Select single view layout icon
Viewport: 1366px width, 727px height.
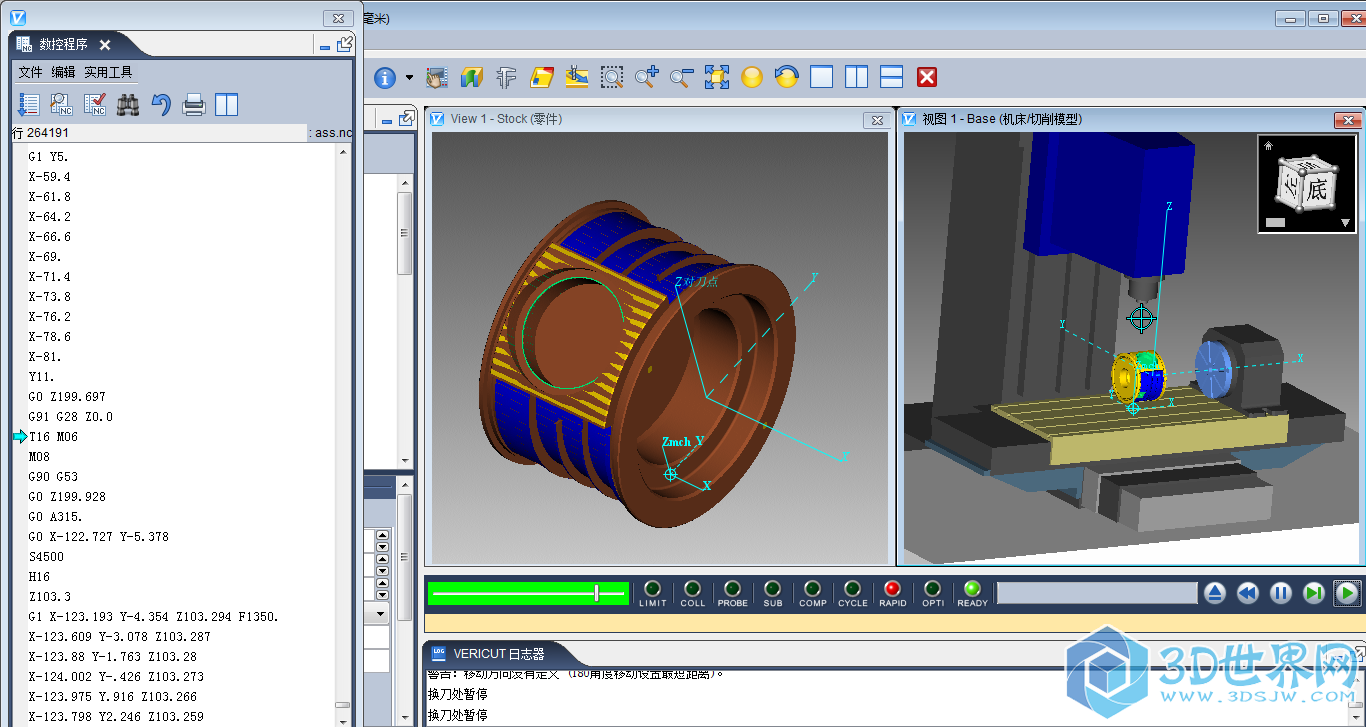[822, 77]
